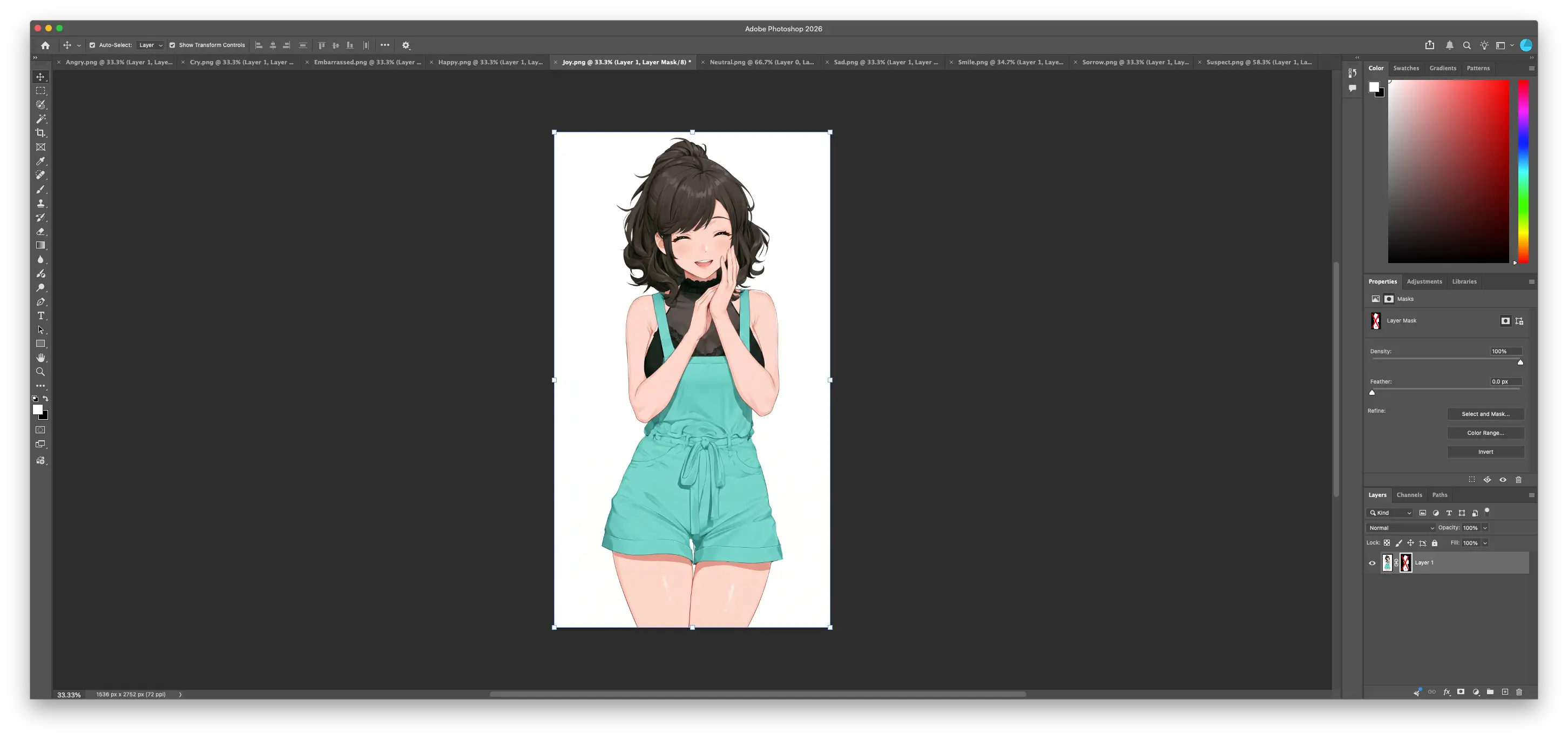Select the Clone Stamp tool

tap(40, 204)
